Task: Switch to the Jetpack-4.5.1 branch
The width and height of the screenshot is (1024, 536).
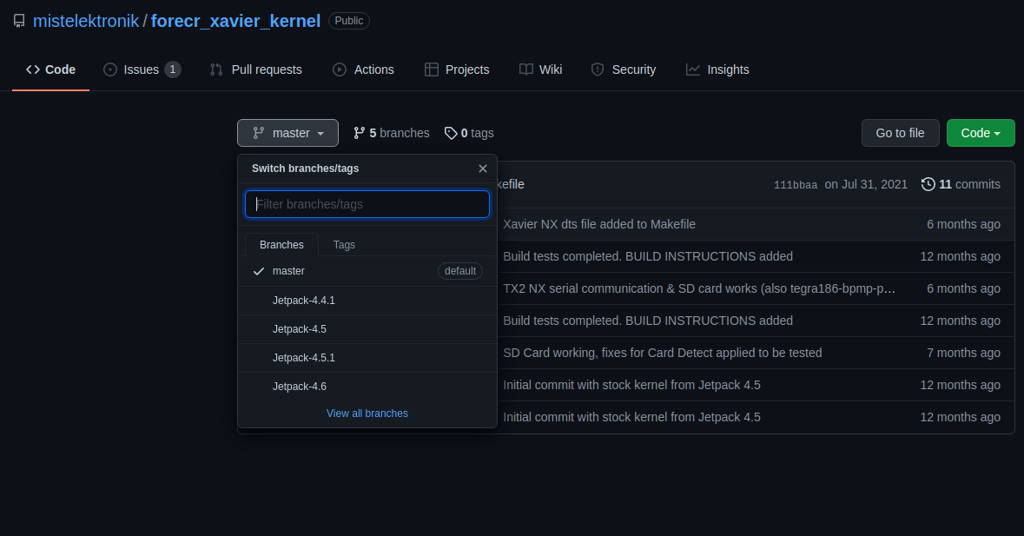Action: tap(367, 358)
